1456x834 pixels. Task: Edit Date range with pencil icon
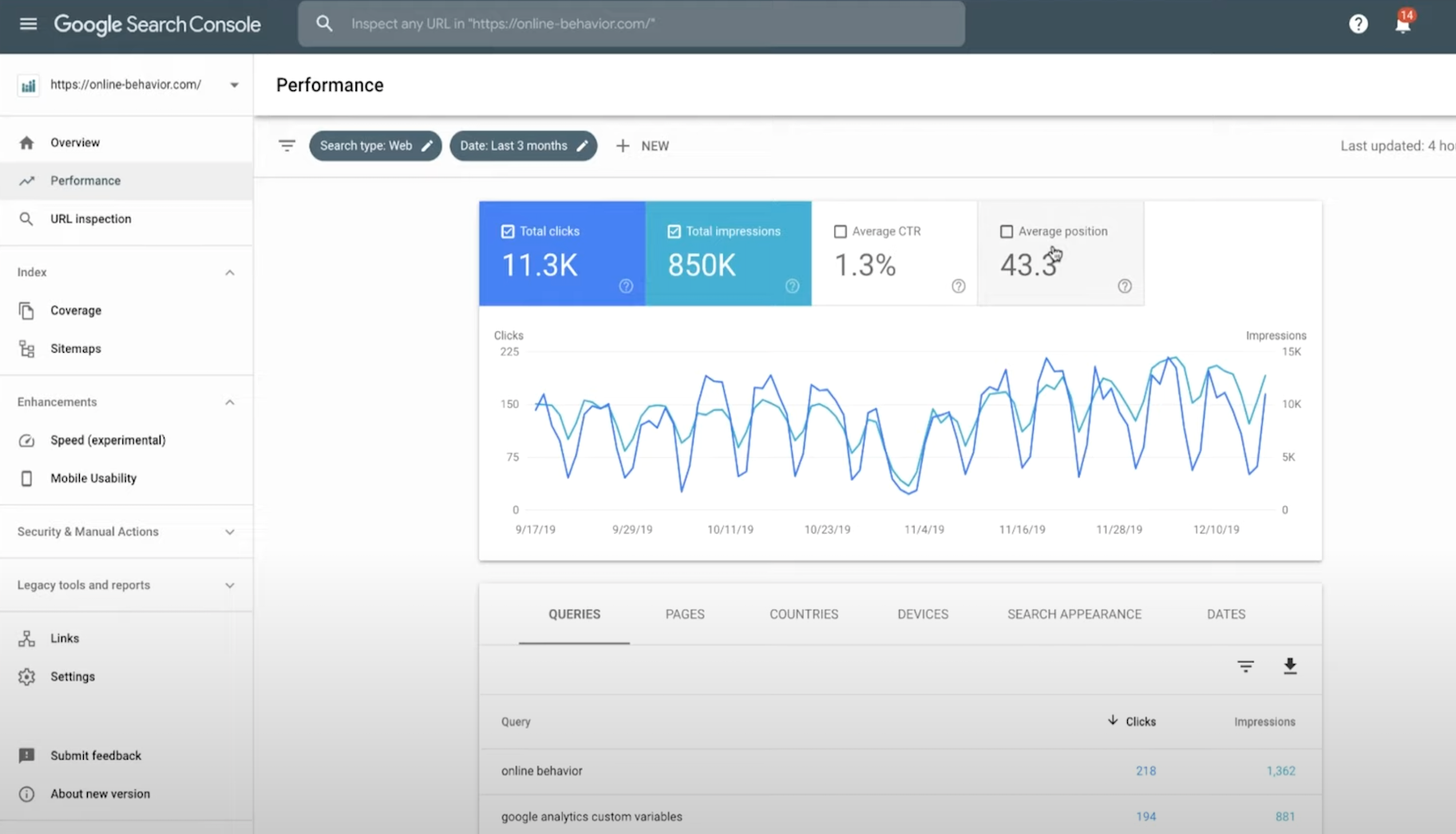[583, 146]
